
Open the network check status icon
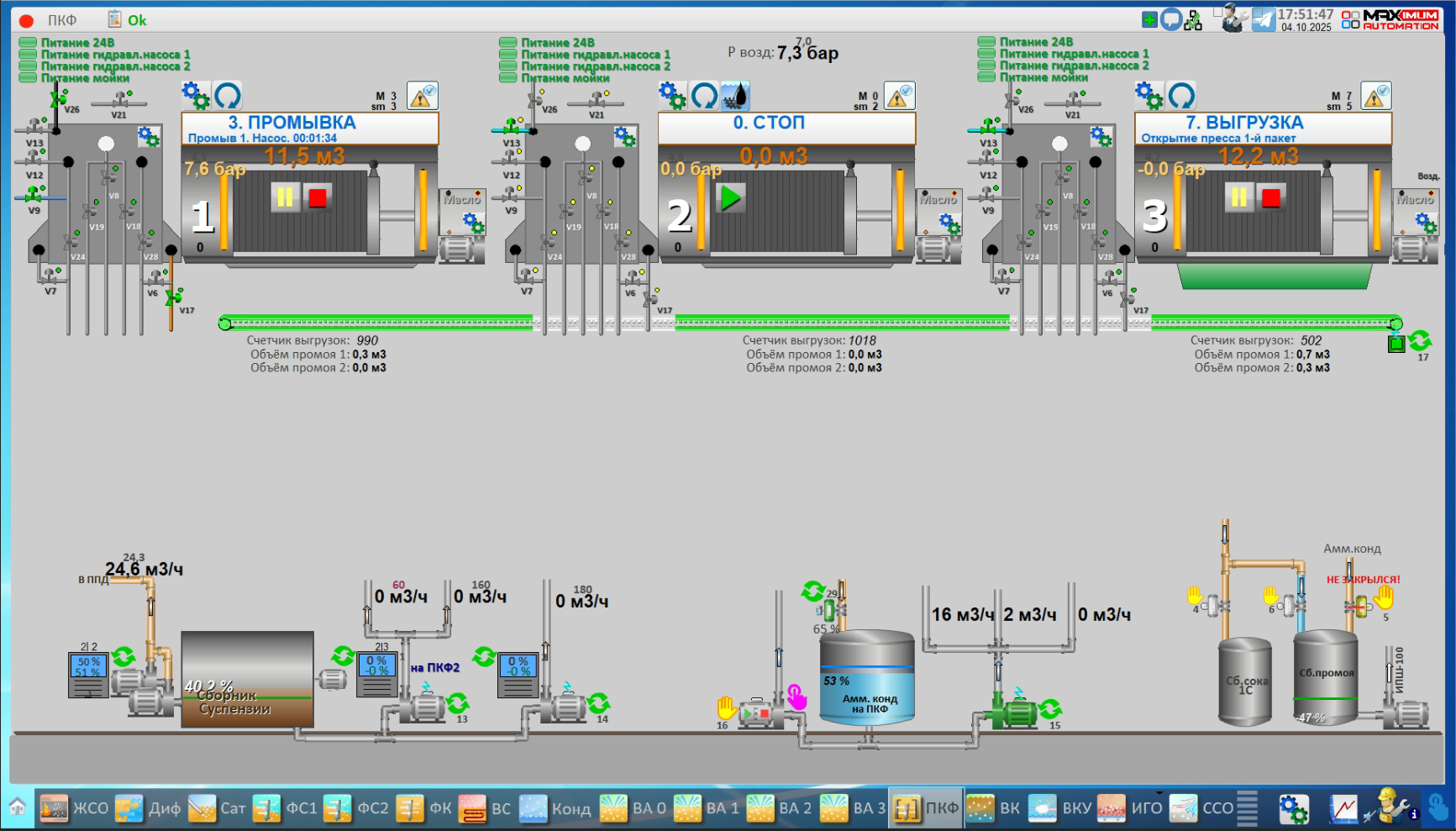pyautogui.click(x=1193, y=21)
